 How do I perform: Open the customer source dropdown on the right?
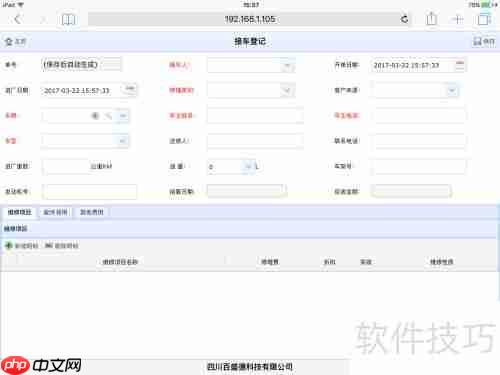(452, 90)
